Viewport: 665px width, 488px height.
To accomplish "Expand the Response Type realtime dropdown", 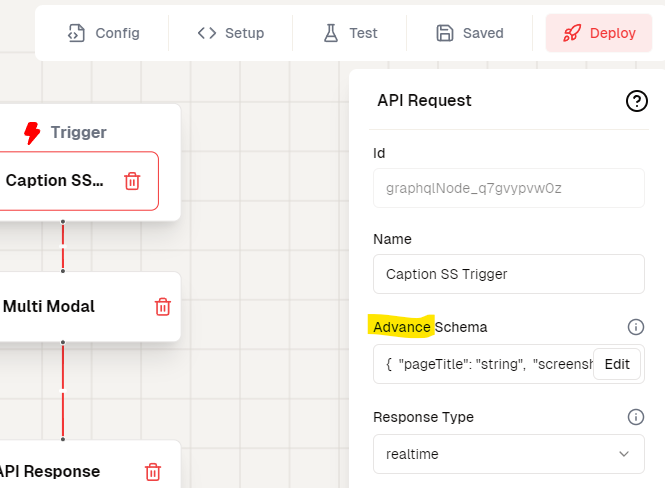I will pyautogui.click(x=508, y=454).
